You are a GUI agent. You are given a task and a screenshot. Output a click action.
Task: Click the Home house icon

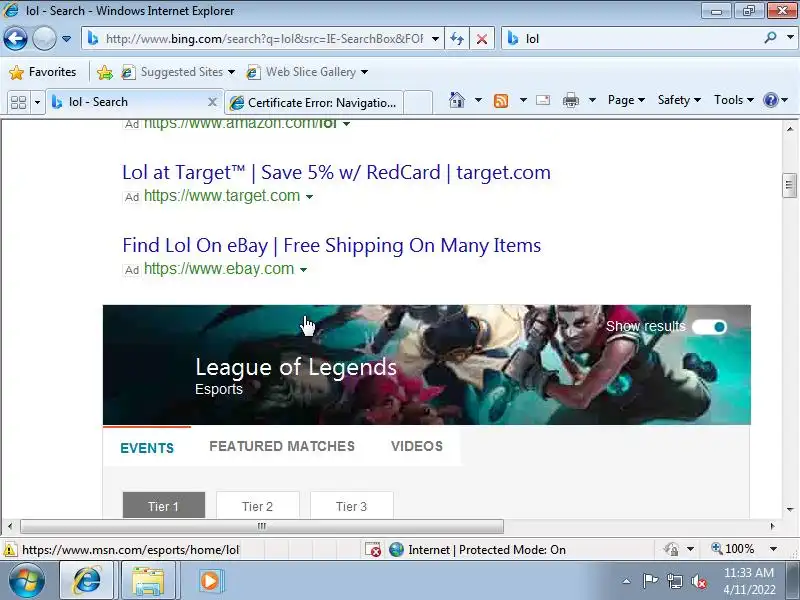[457, 100]
